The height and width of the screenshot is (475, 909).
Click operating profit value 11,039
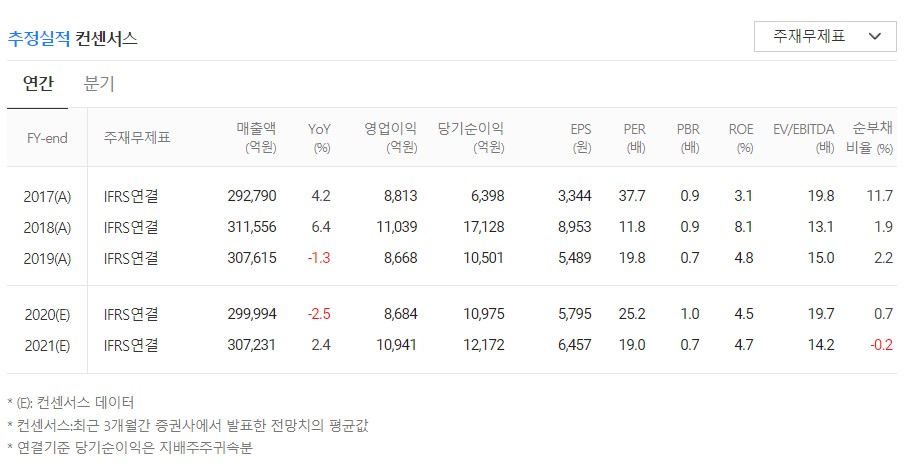pos(397,227)
